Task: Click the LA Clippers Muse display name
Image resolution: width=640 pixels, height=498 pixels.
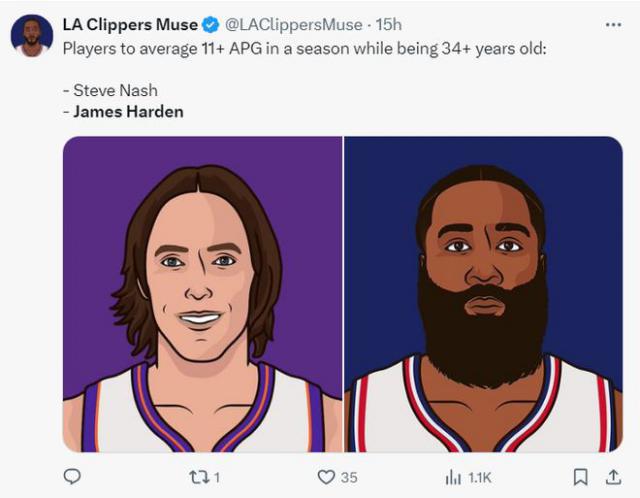Action: (x=130, y=25)
